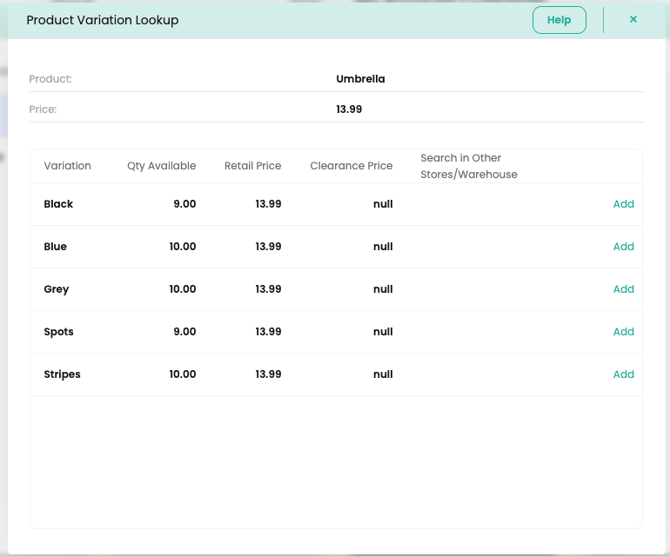Select the Blue variation row name
Viewport: 670px width, 556px height.
coord(55,247)
